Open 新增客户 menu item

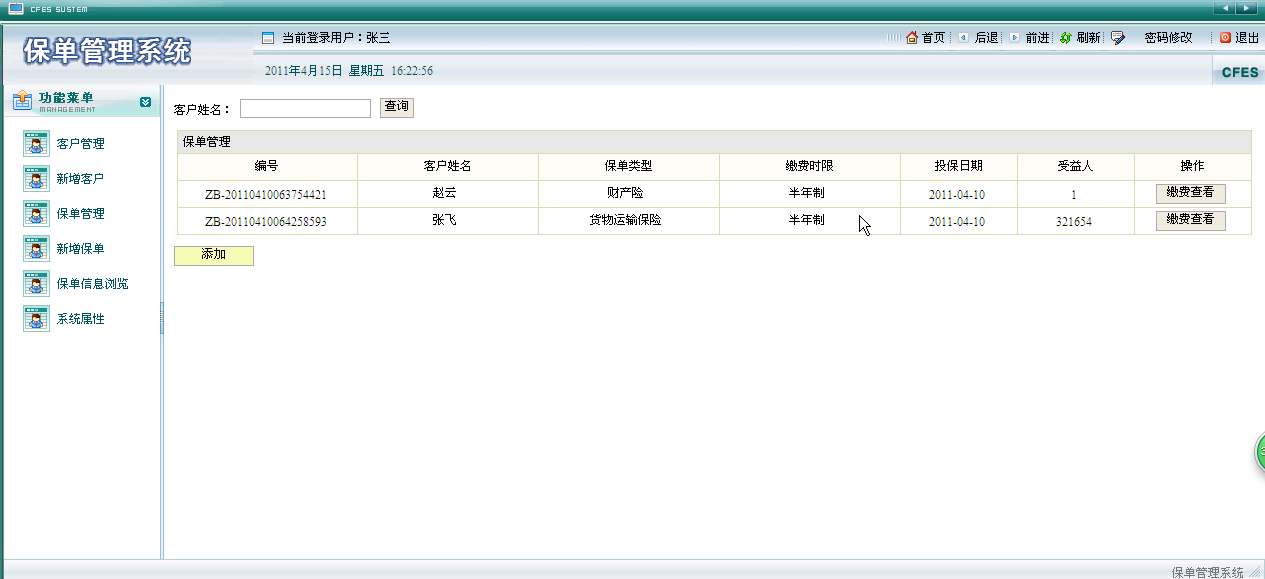click(x=80, y=179)
